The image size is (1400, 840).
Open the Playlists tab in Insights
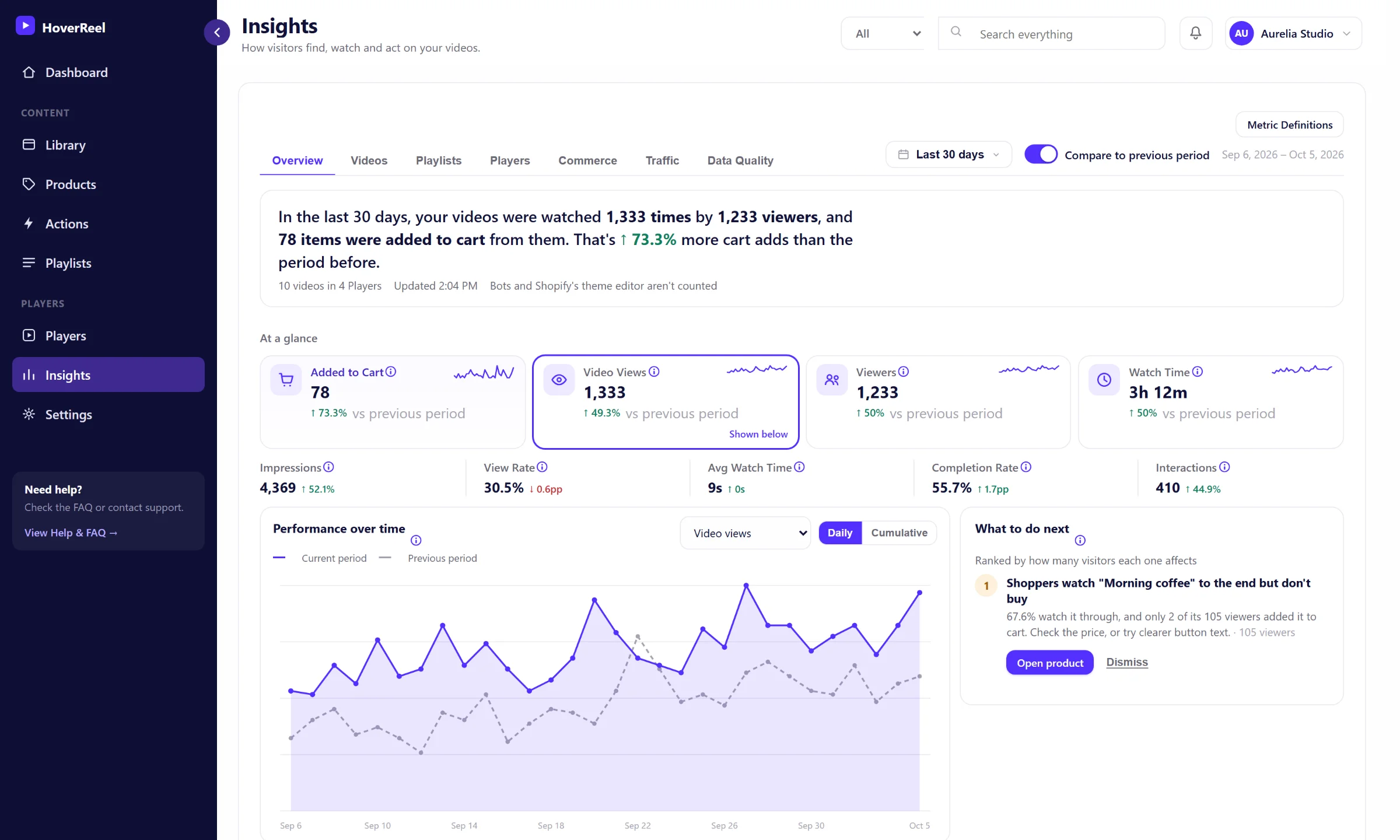(x=439, y=160)
